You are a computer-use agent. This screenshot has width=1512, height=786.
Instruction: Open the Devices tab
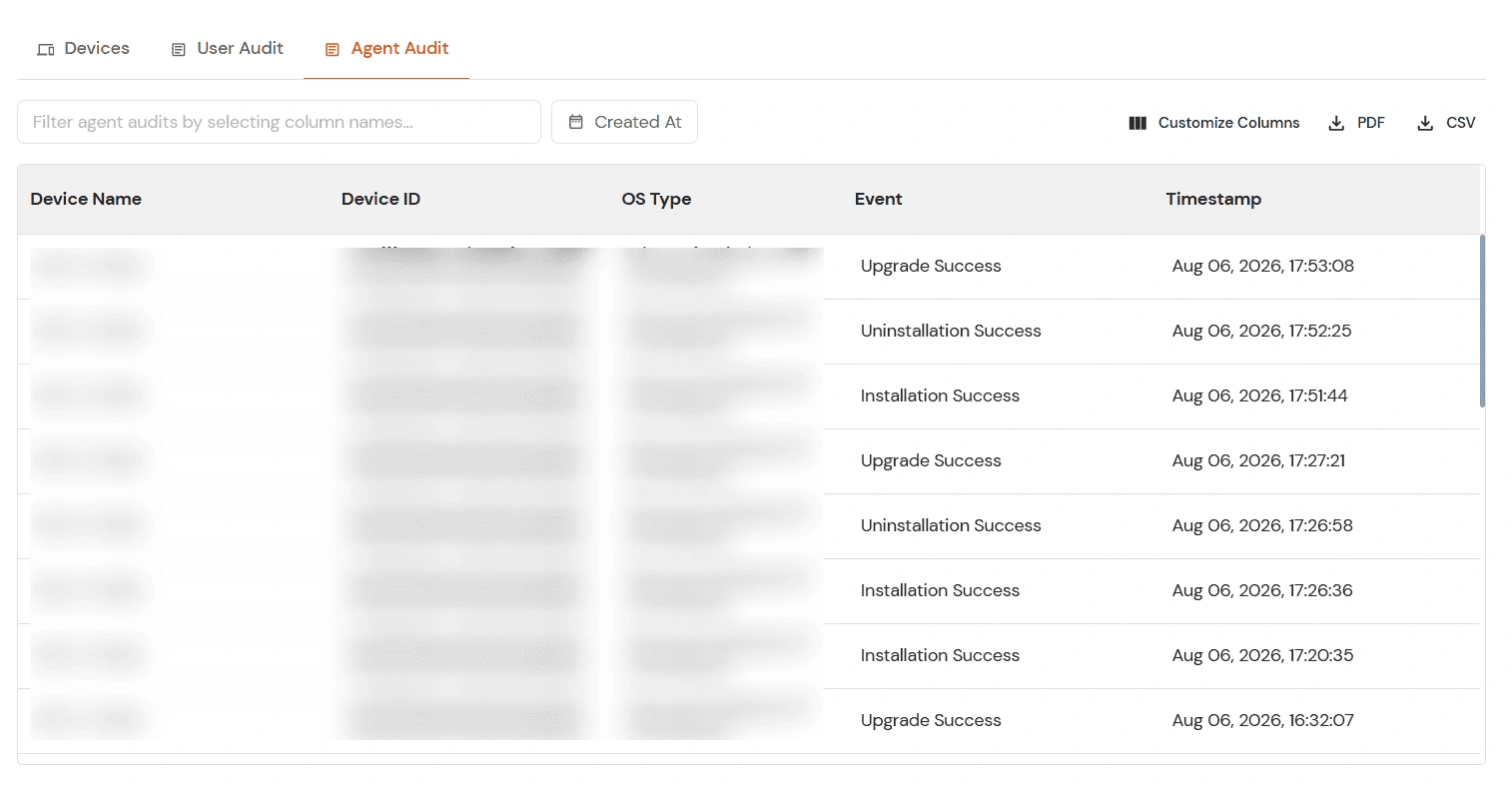pyautogui.click(x=83, y=48)
